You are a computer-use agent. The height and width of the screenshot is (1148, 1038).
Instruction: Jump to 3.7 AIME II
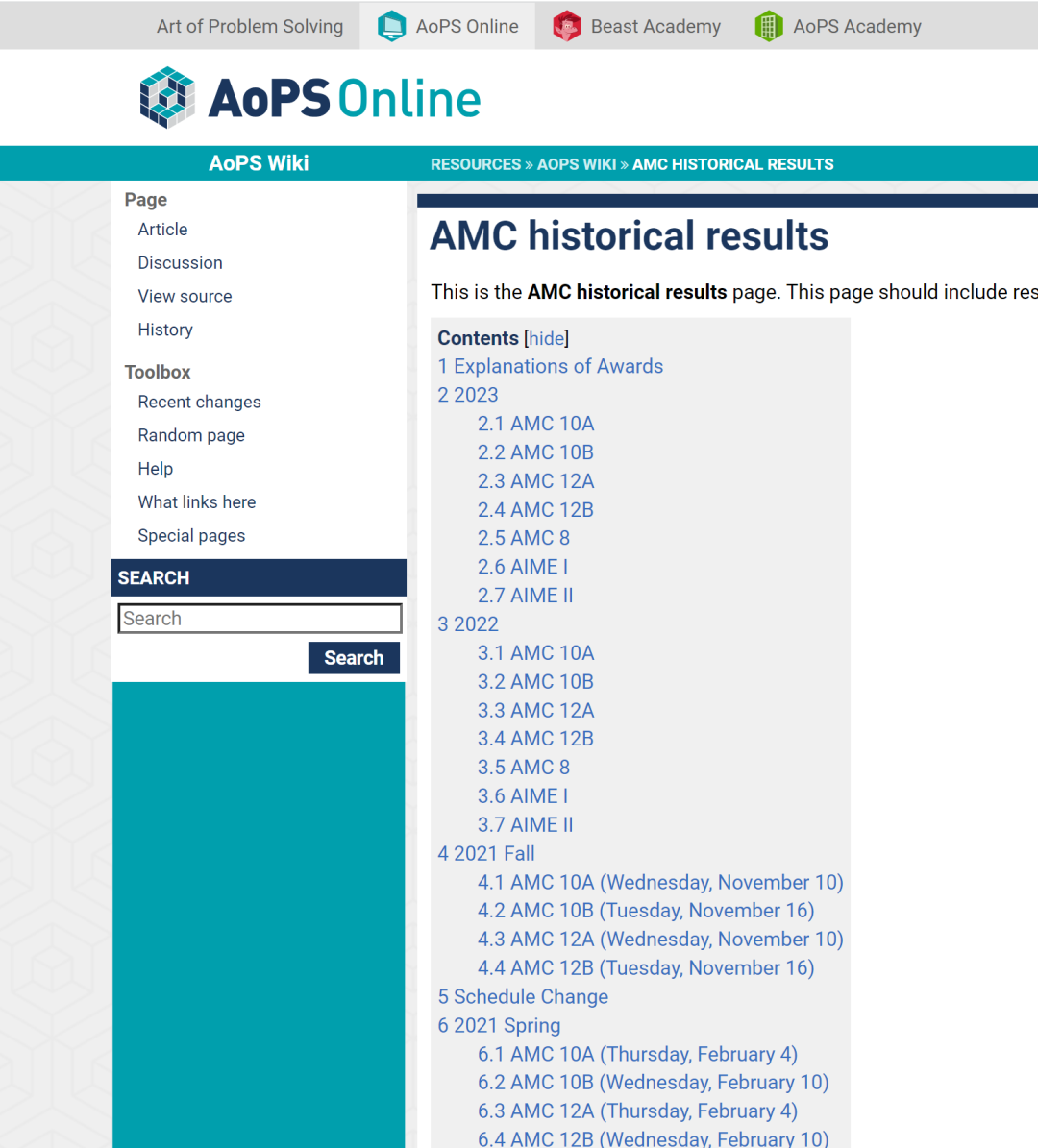525,824
